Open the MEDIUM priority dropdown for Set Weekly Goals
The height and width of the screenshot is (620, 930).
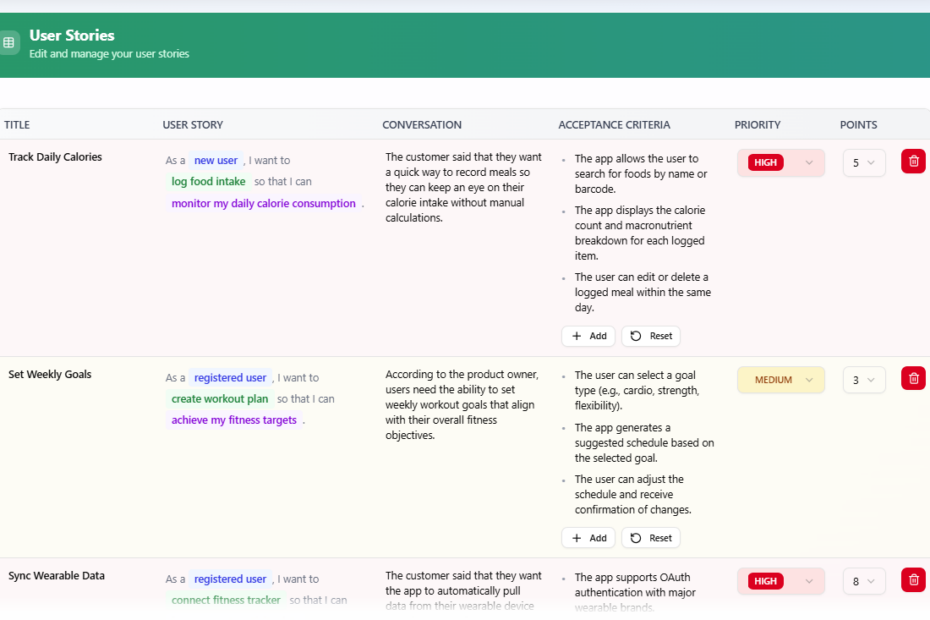pos(780,379)
